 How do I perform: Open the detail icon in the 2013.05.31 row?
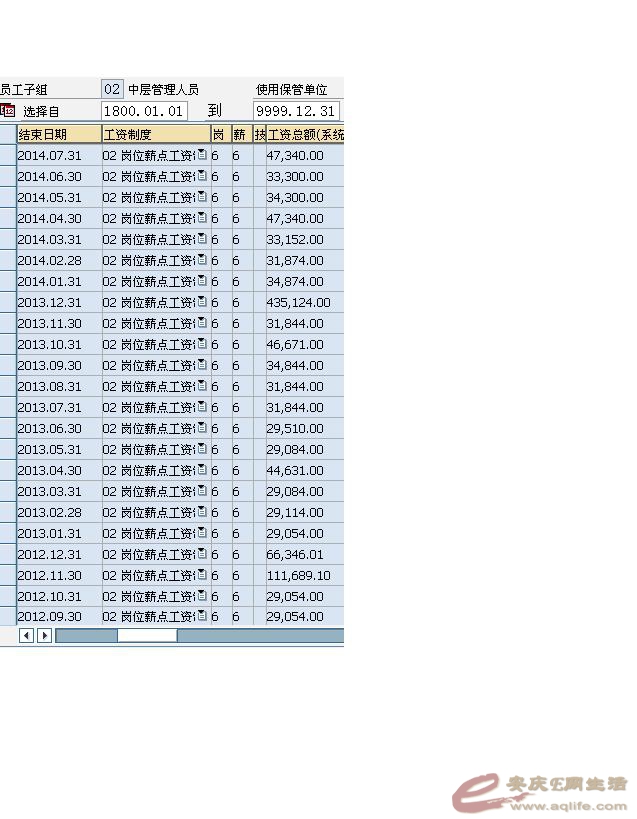point(202,449)
